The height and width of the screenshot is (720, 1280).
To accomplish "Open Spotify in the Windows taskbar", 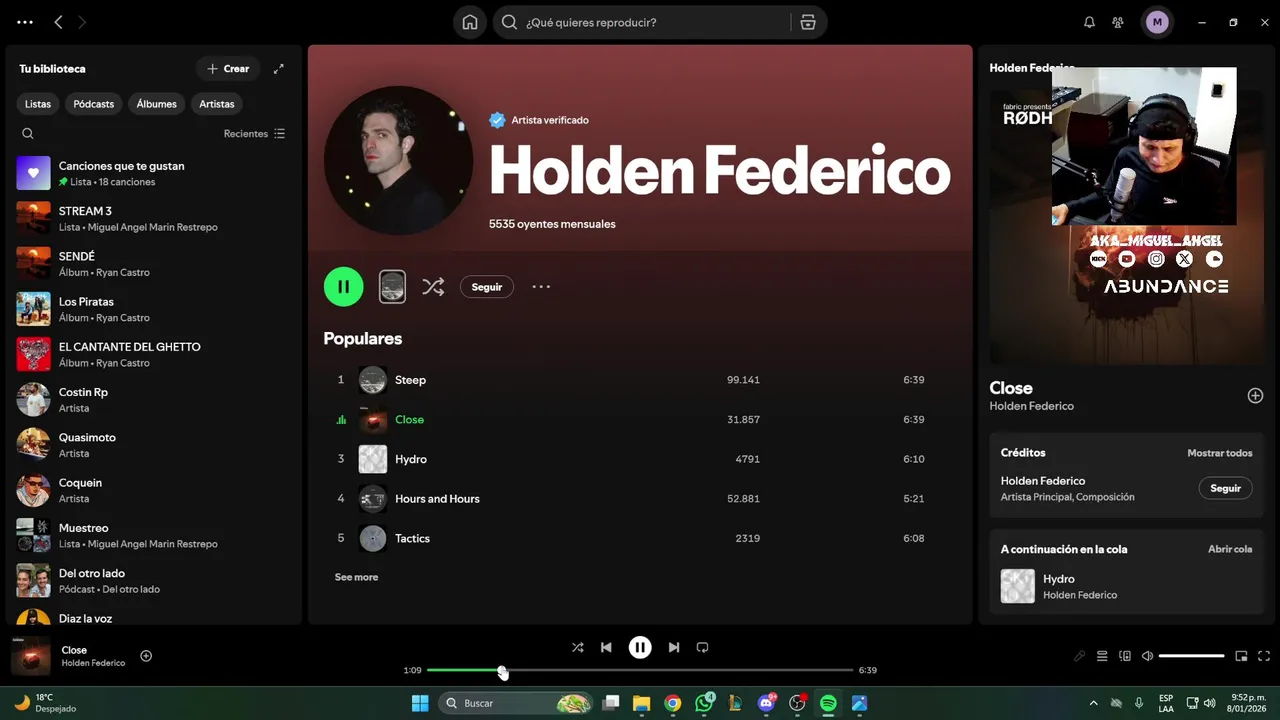I will pyautogui.click(x=828, y=703).
